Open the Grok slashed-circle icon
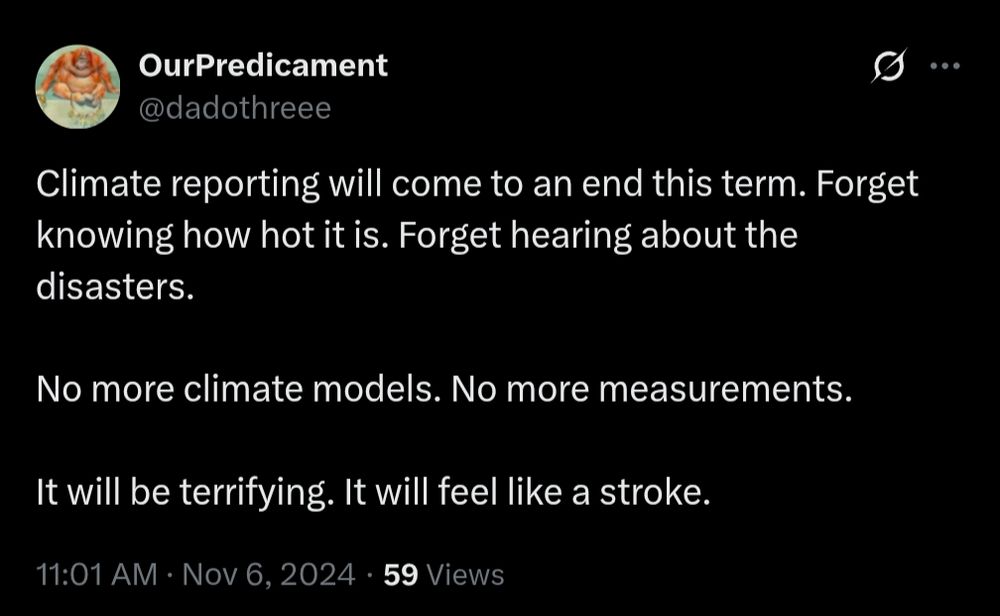1000x616 pixels. (888, 65)
